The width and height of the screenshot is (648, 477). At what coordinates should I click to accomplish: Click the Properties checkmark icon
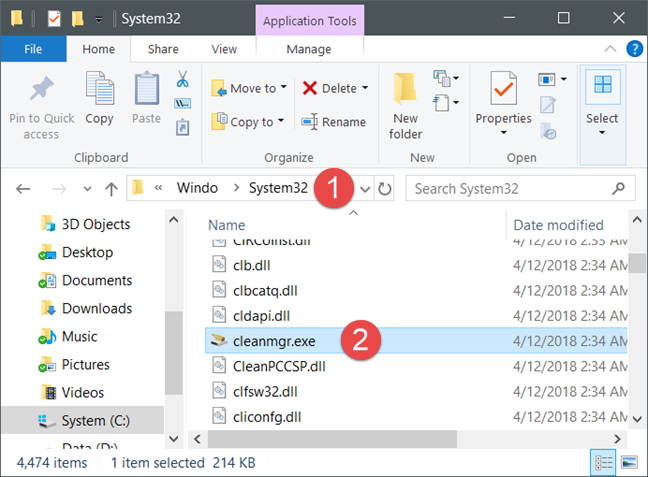point(503,88)
